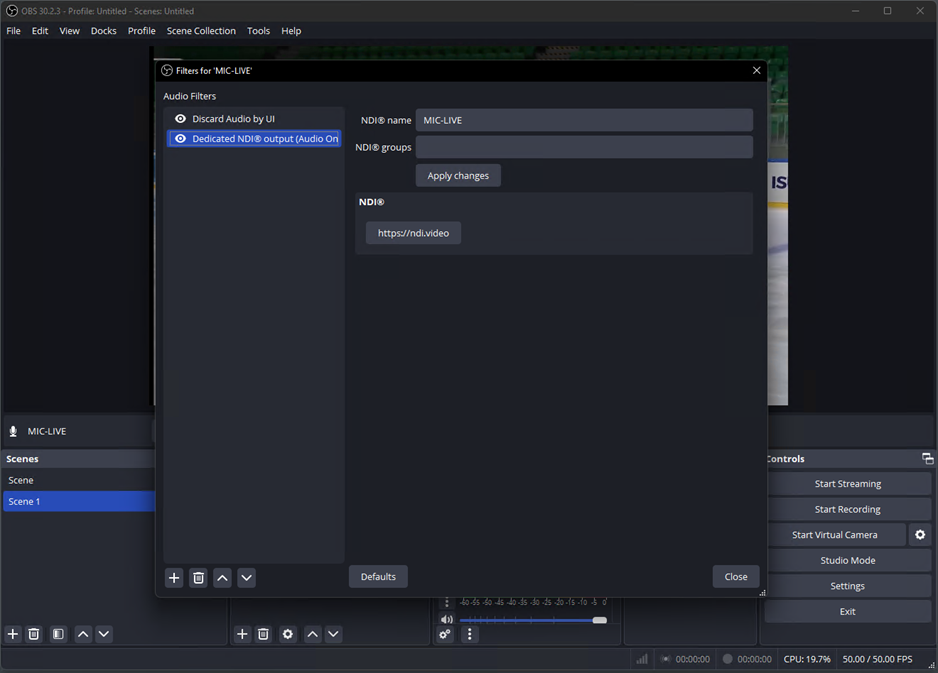Click the add scene plus icon
The image size is (938, 673).
pyautogui.click(x=13, y=634)
